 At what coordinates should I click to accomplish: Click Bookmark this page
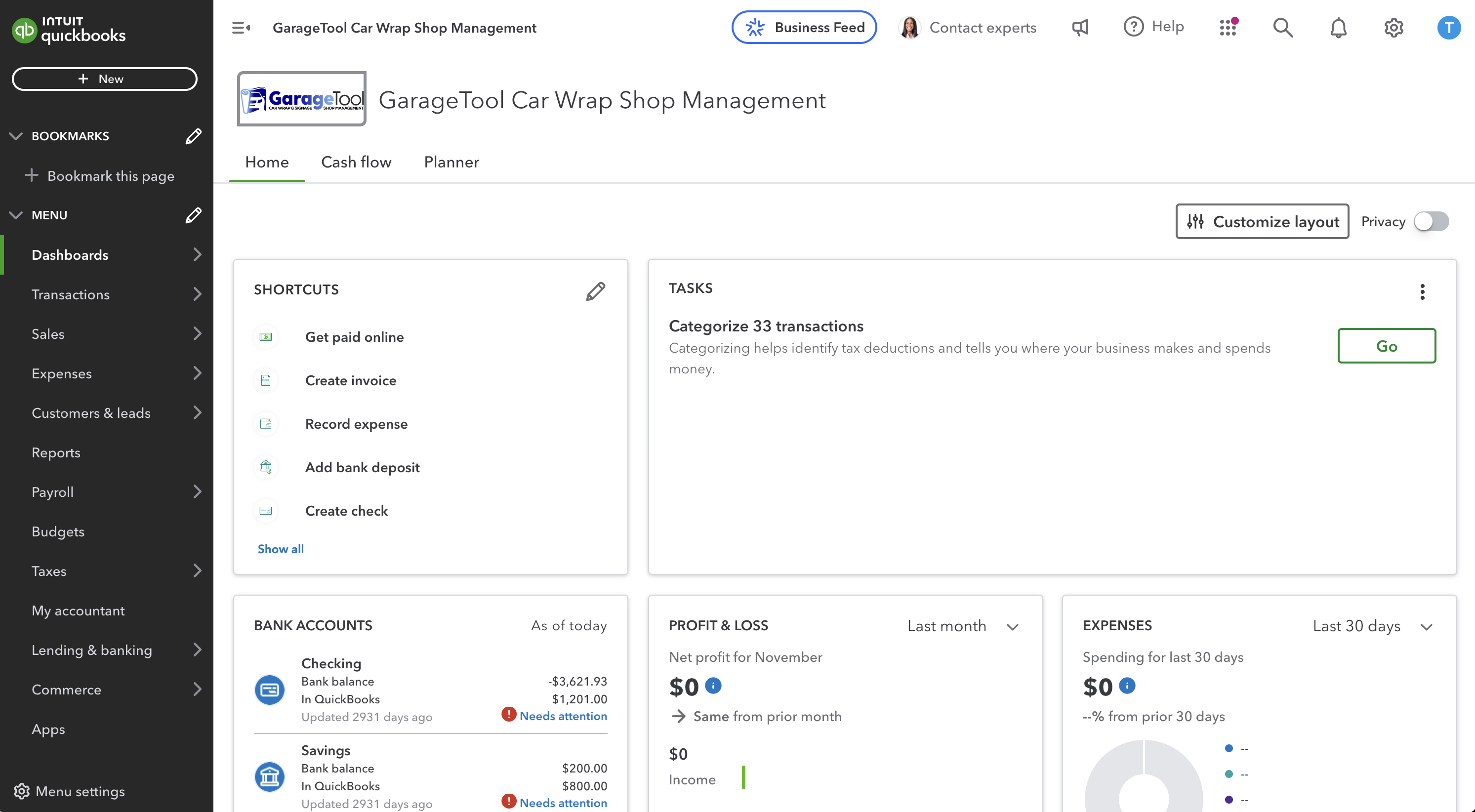[100, 176]
